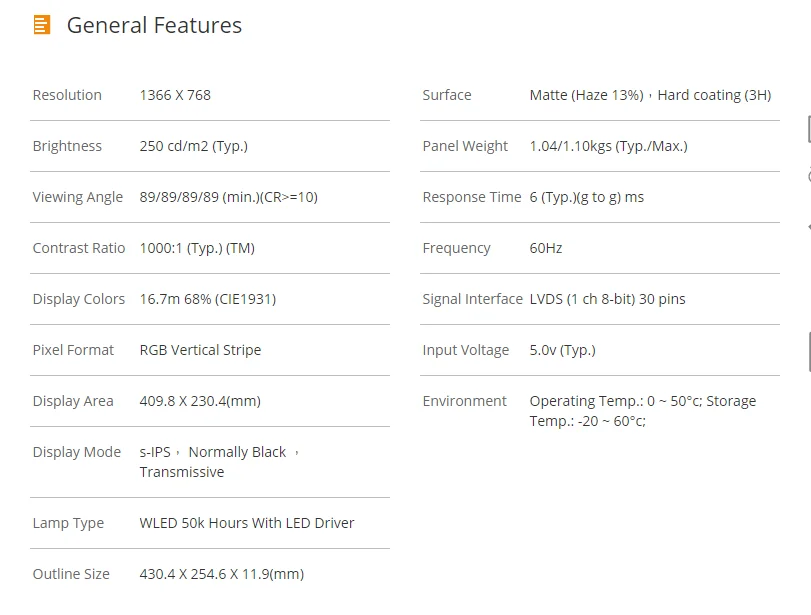Screen dimensions: 811x615
Task: Select the Resolution value 1366 X 768
Action: click(x=175, y=95)
